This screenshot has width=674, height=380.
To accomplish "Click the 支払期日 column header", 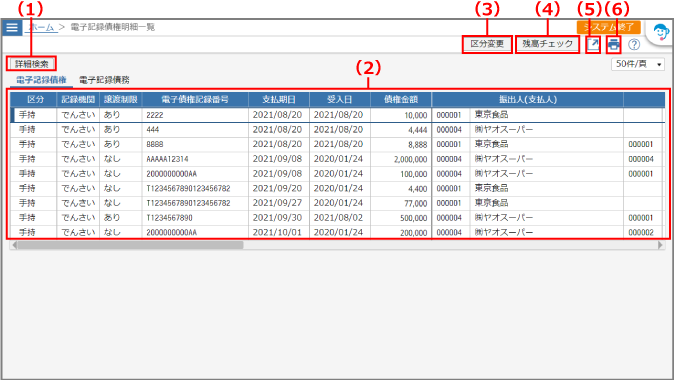I will click(279, 99).
